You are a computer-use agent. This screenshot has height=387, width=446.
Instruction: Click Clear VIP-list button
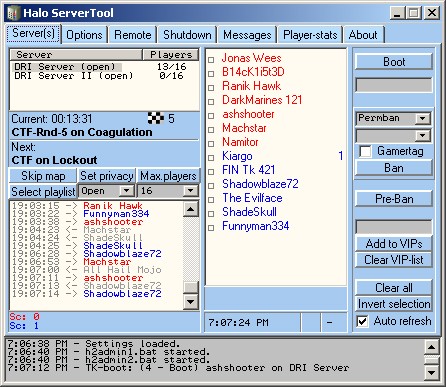coord(394,260)
